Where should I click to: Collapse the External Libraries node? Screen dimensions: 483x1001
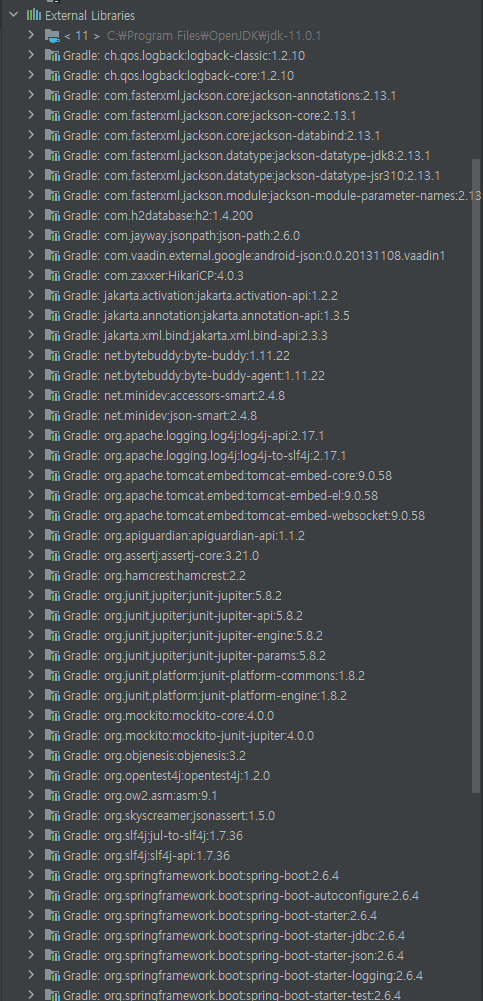pyautogui.click(x=12, y=15)
